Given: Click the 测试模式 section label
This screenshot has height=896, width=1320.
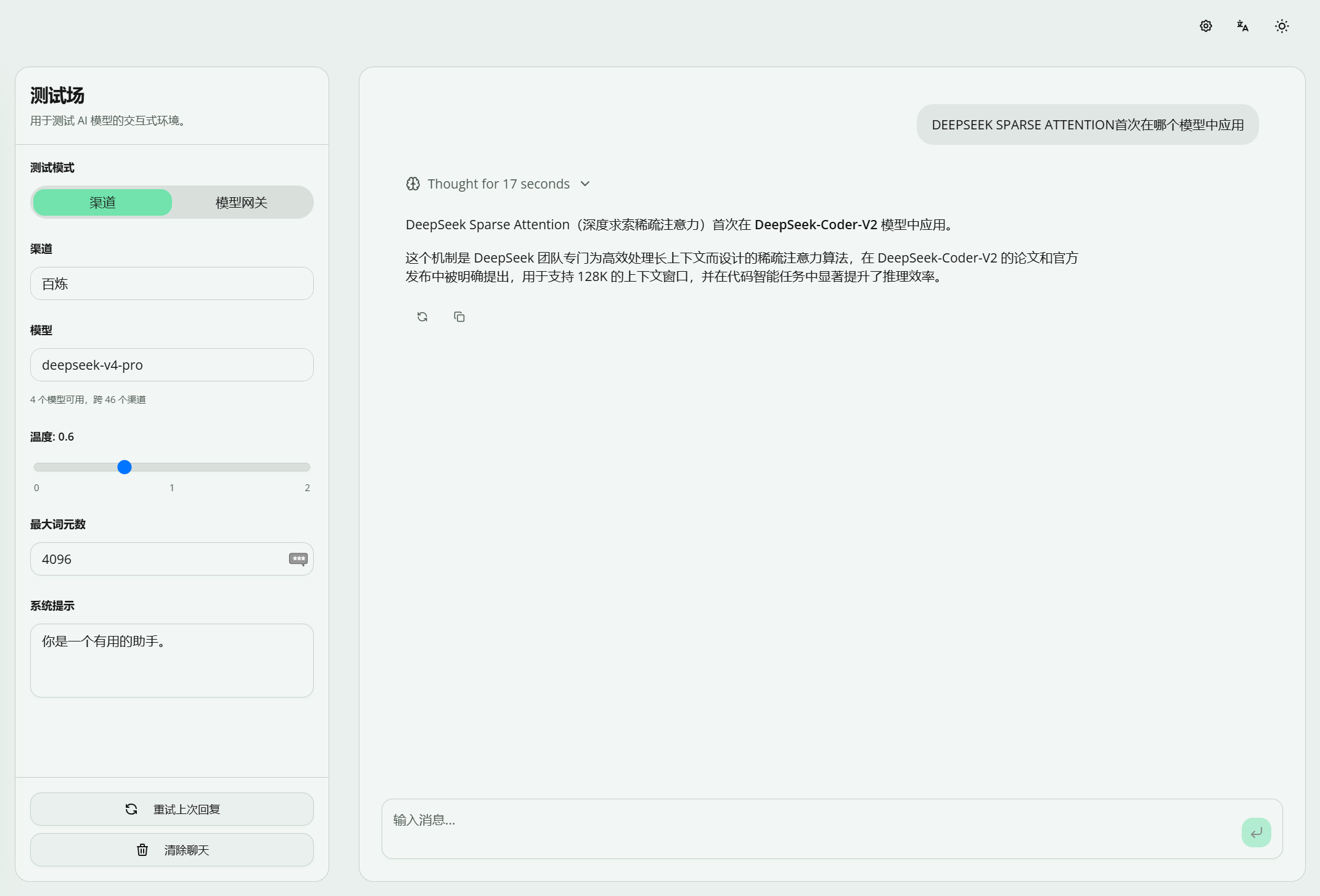Looking at the screenshot, I should click(x=52, y=168).
